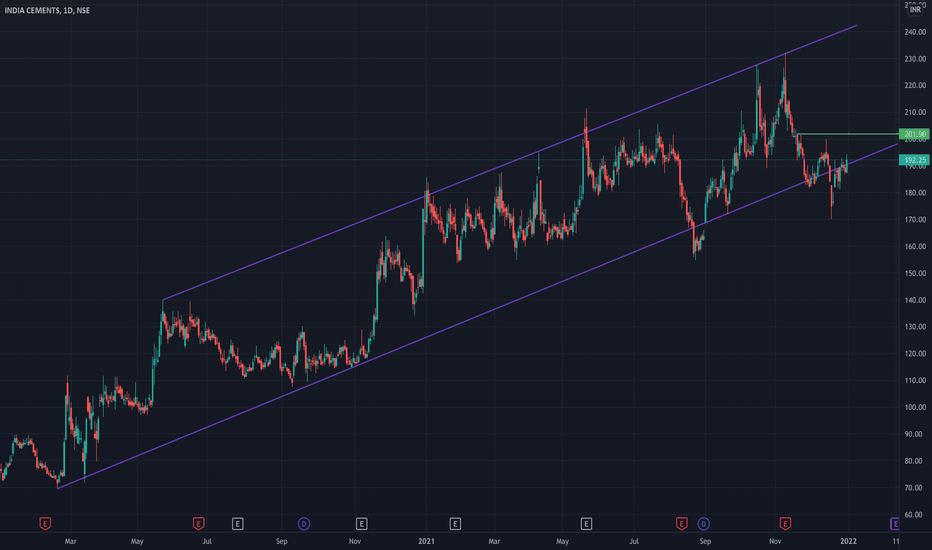
Task: Select the gray earnings marker near May 2021
Action: point(586,524)
